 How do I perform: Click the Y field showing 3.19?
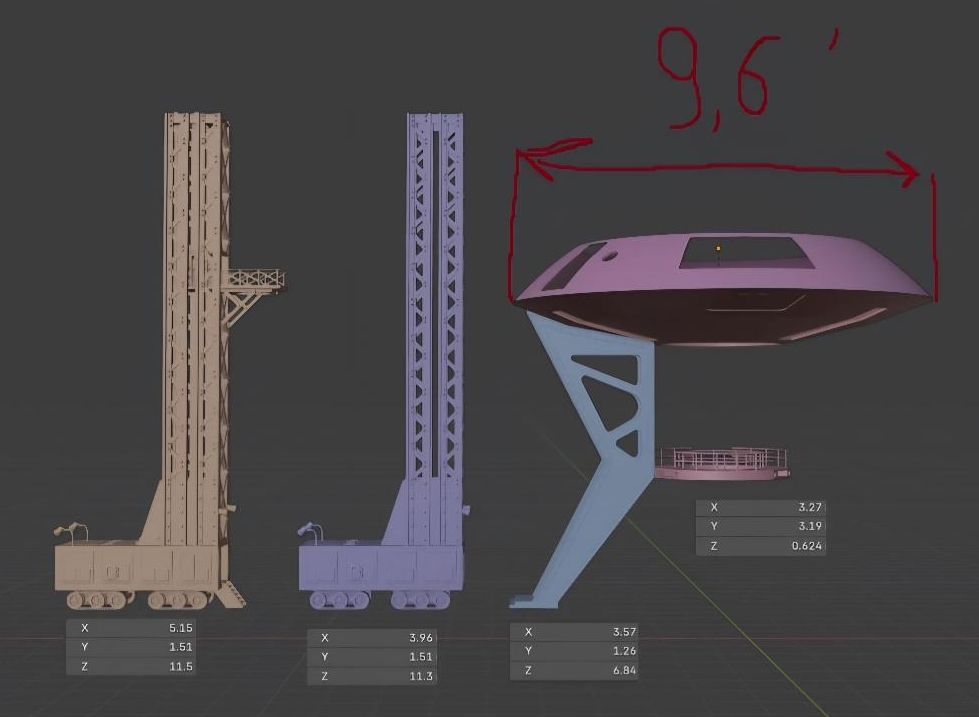(760, 527)
